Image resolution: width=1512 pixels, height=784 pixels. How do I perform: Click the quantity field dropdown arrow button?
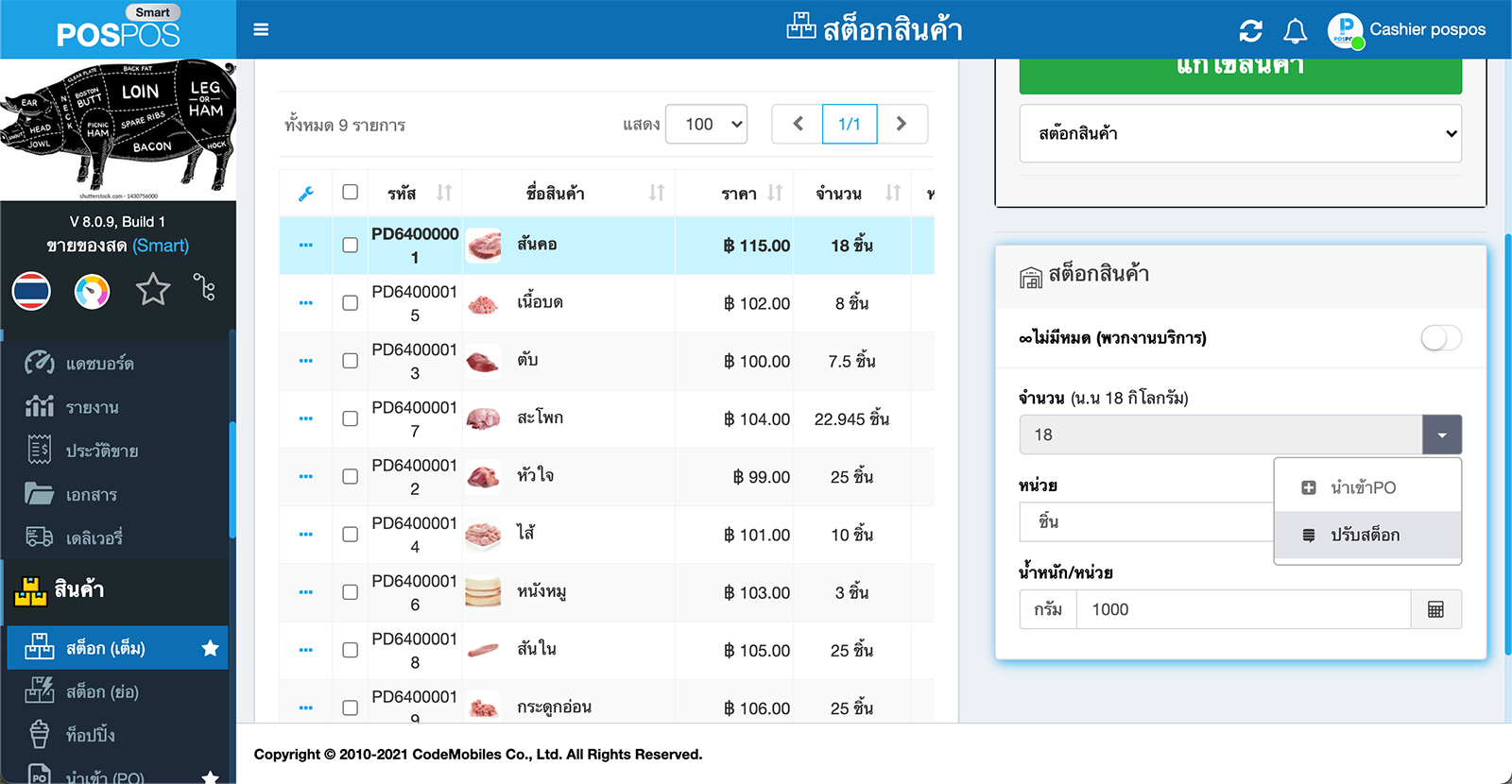tap(1442, 435)
